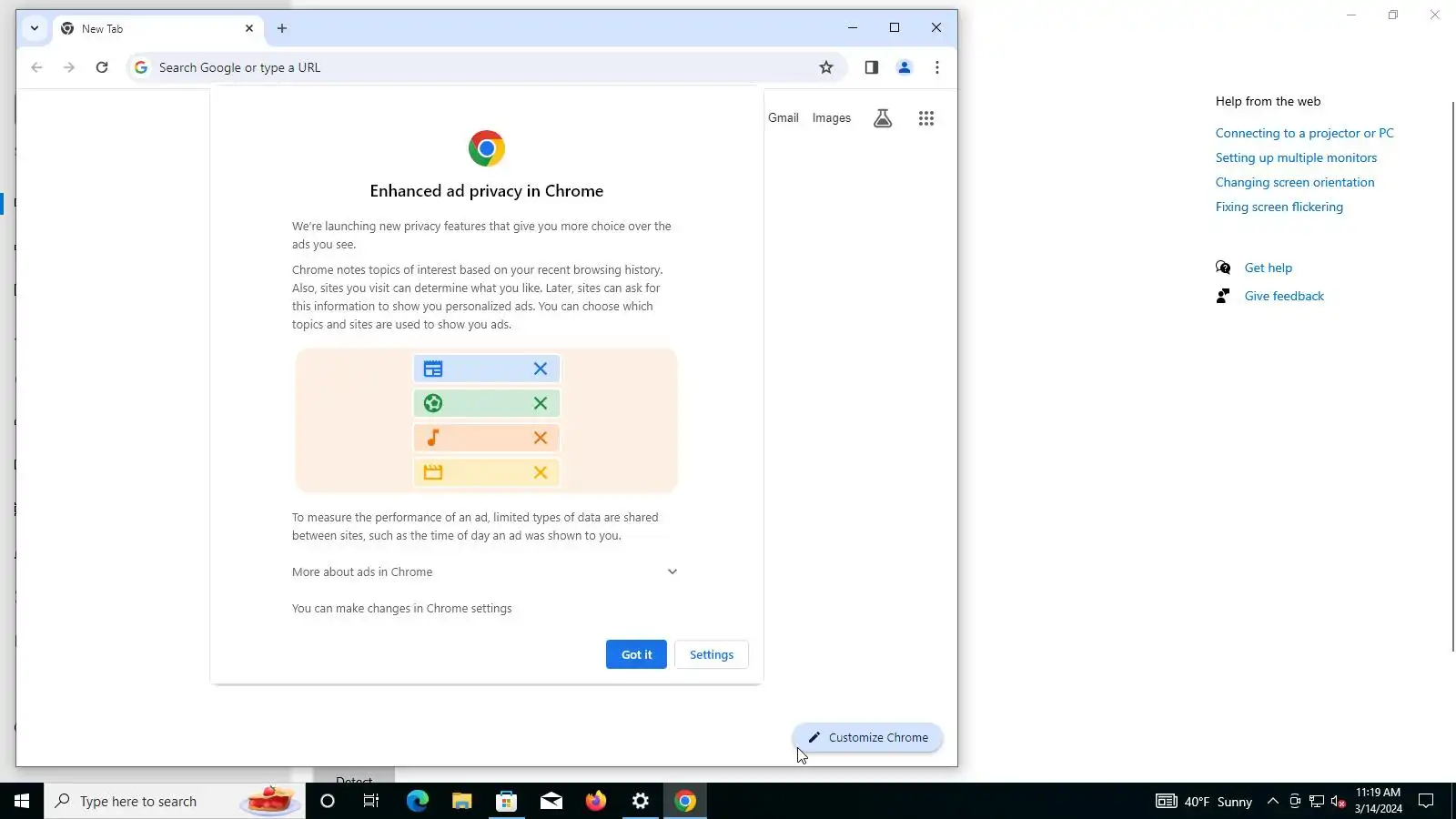
Task: Open clock showing 11:19 AM
Action: click(x=1378, y=801)
